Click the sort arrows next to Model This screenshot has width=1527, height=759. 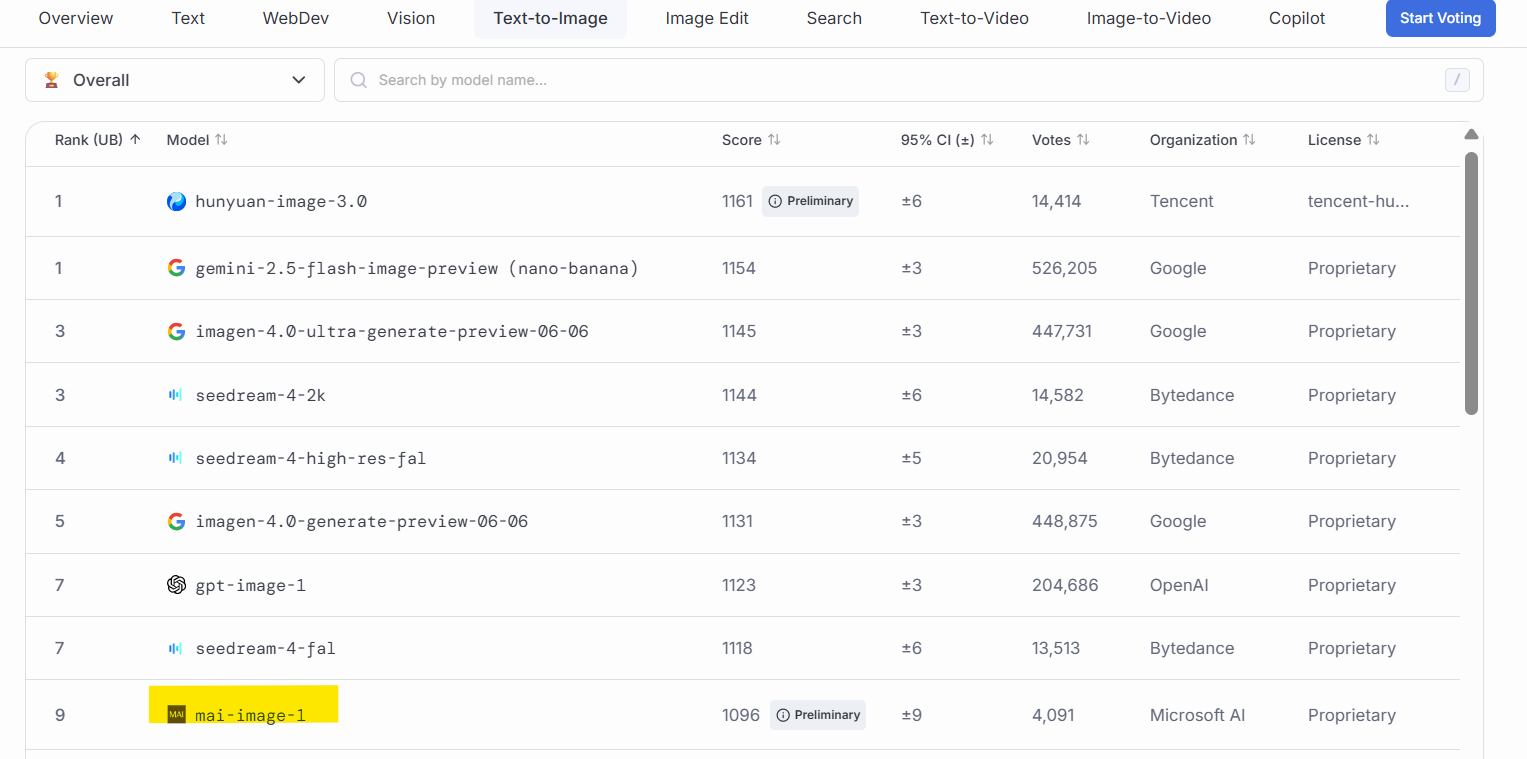click(x=221, y=140)
